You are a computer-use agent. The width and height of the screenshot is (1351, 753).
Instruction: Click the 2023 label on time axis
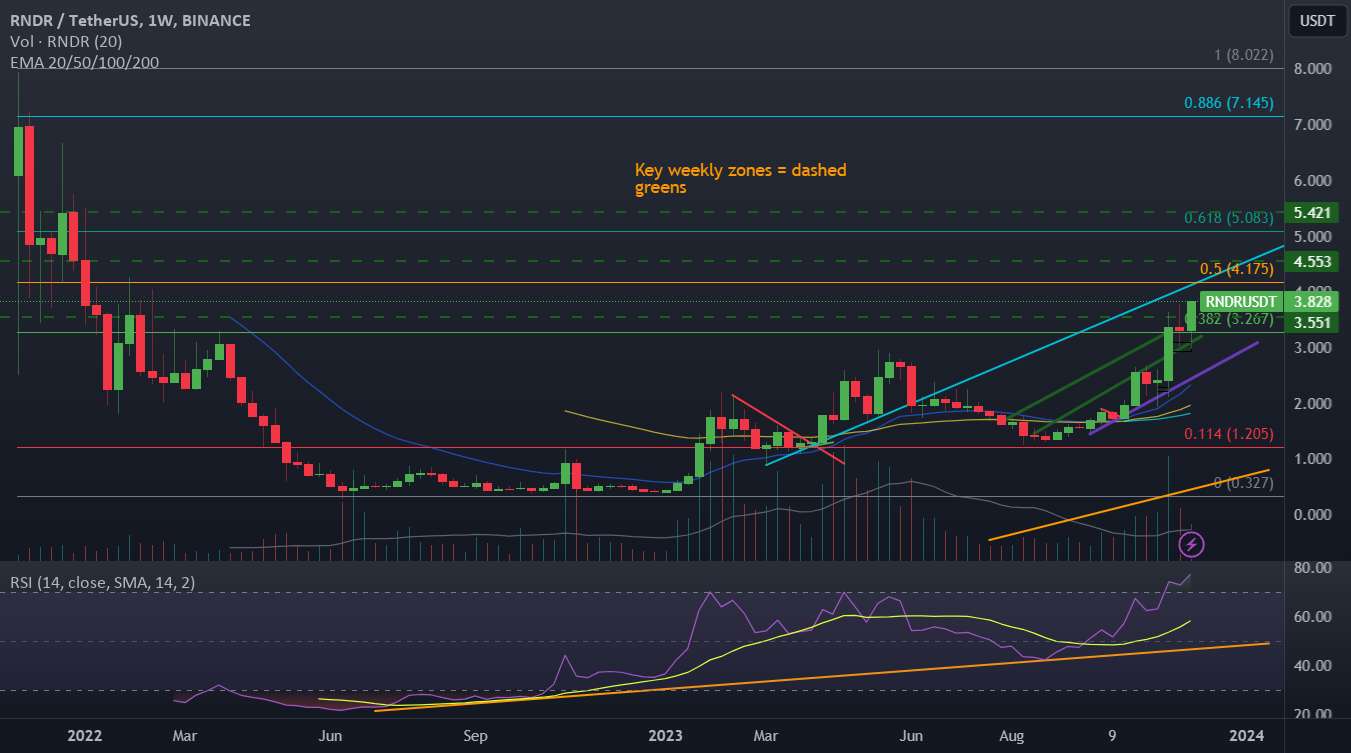pos(665,737)
